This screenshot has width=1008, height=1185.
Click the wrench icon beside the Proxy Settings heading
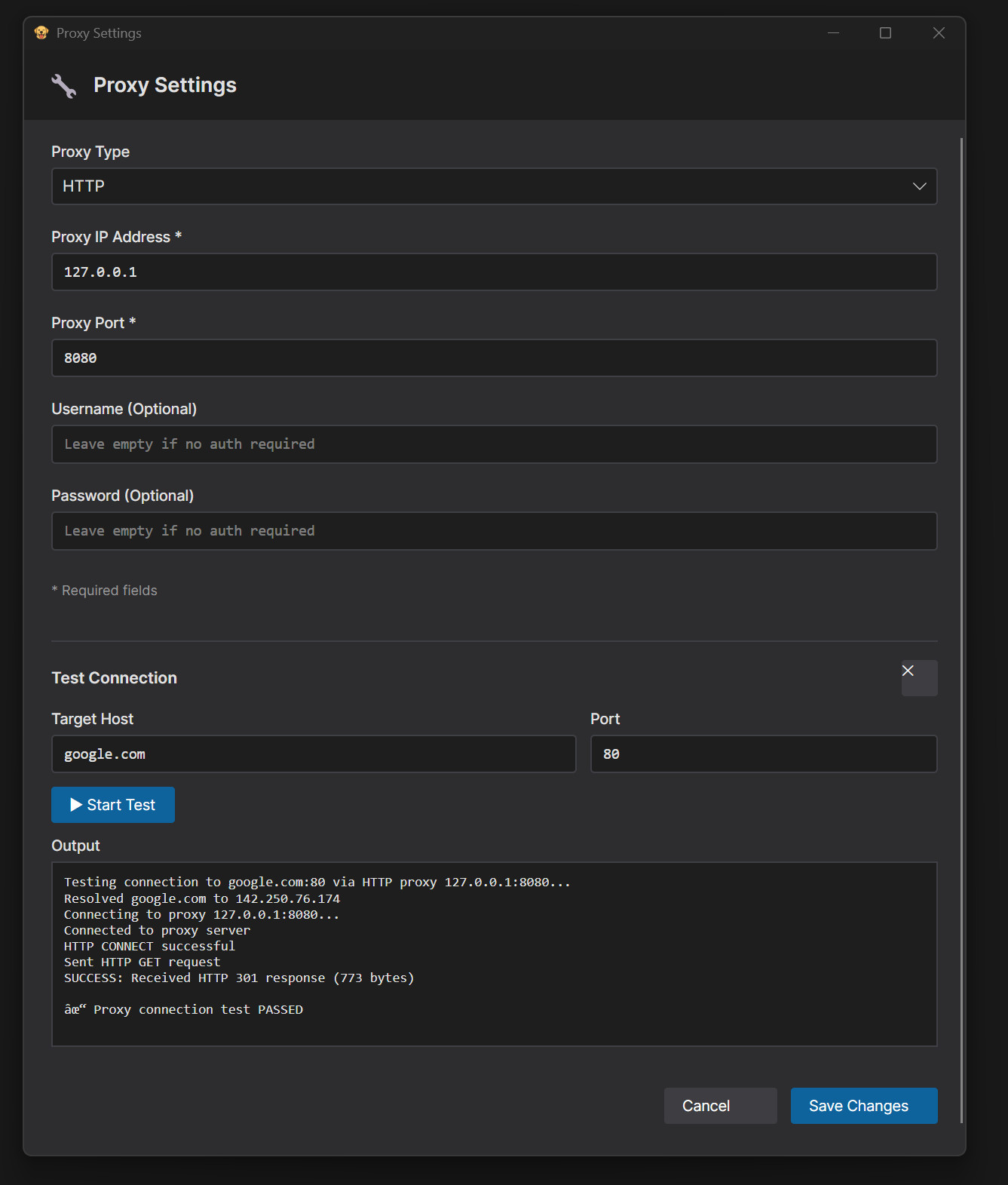point(64,86)
